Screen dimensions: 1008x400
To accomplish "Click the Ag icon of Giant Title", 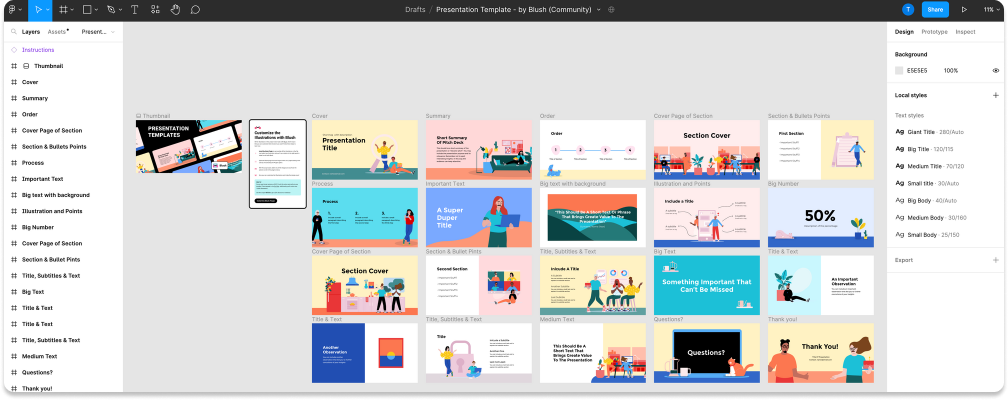I will point(899,132).
